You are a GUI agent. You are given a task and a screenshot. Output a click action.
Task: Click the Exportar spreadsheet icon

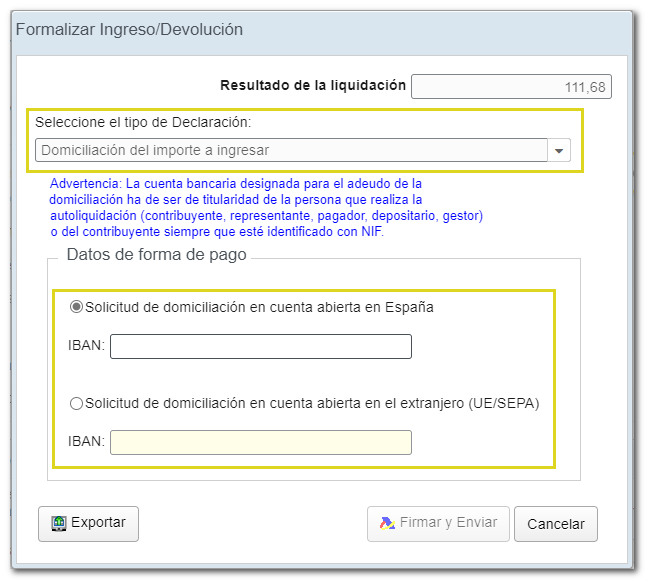[x=58, y=523]
